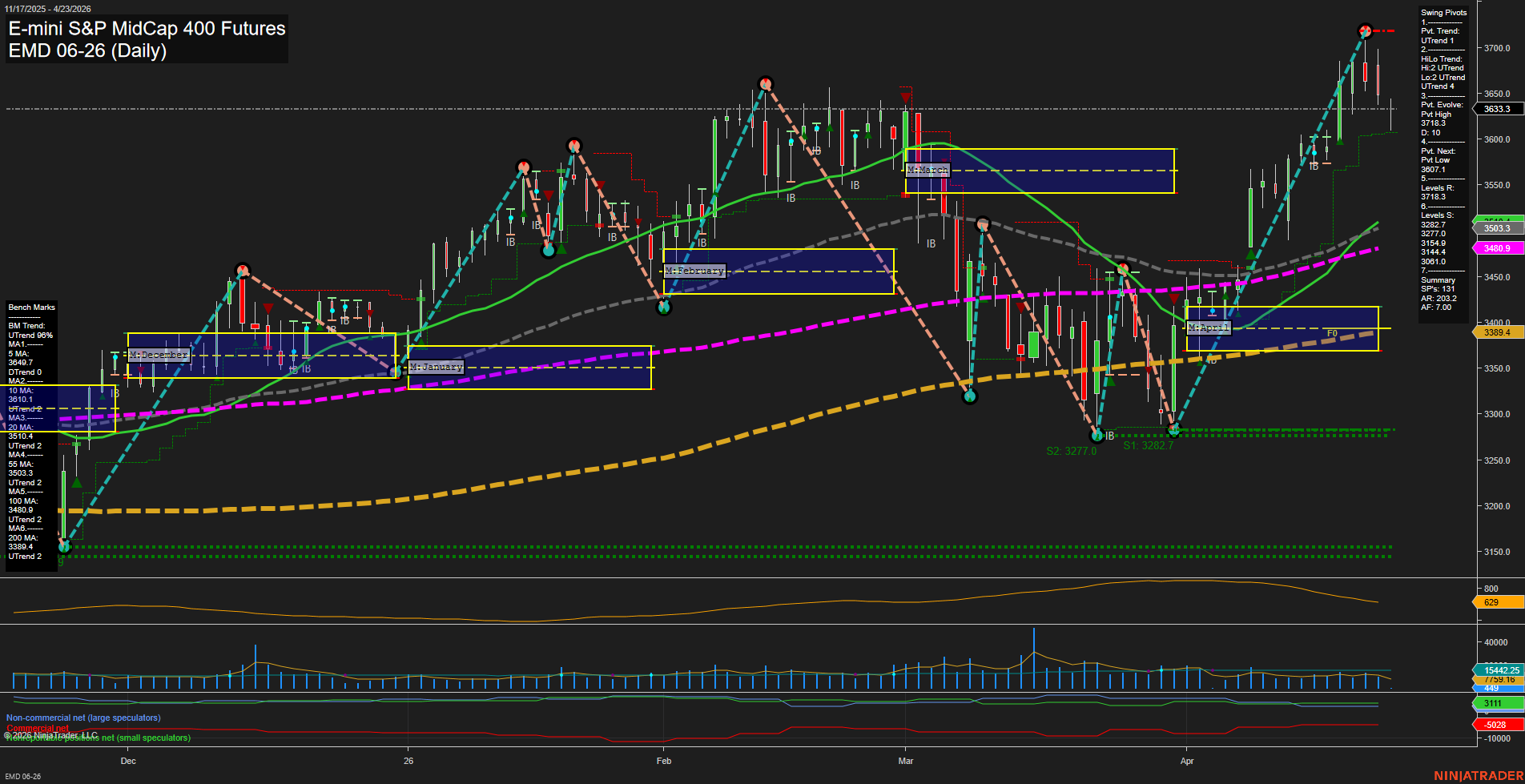Viewport: 1525px width, 784px height.
Task: Collapse the Bench Marks panel
Action: tap(30, 307)
